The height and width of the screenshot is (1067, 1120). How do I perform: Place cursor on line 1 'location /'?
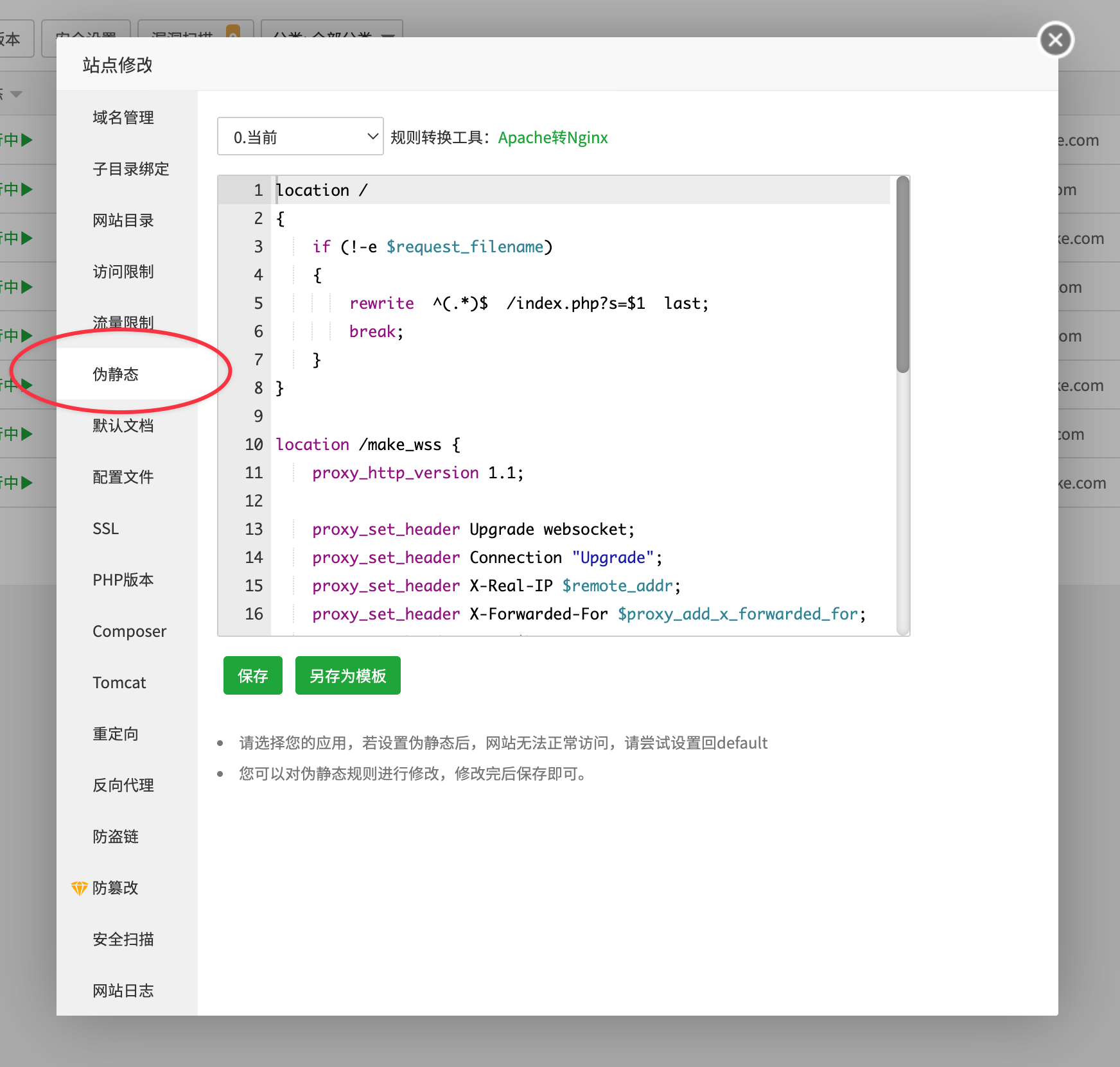pyautogui.click(x=322, y=190)
